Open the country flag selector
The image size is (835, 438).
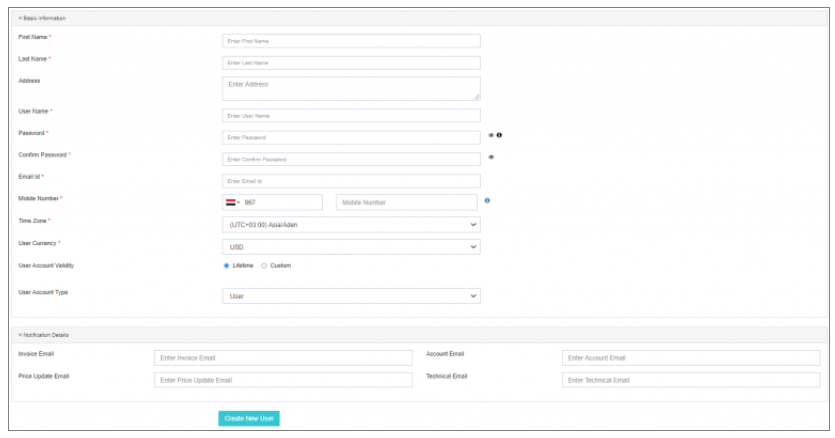point(233,202)
